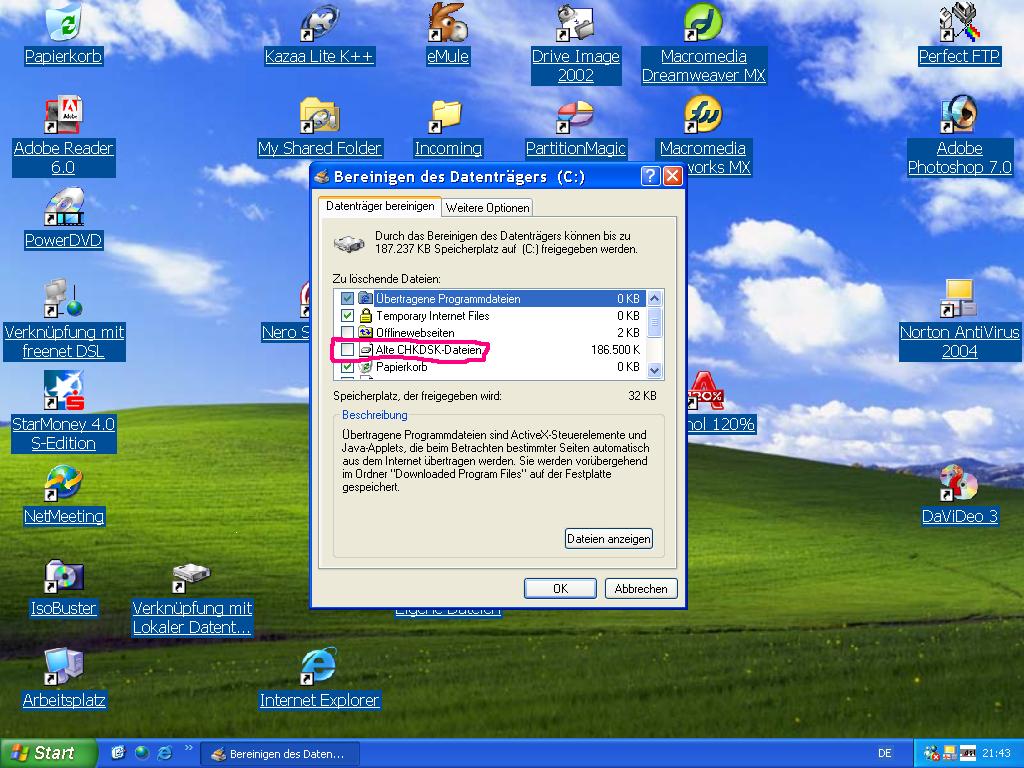Viewport: 1024px width, 768px height.
Task: Click the Dateien anzeigen button
Action: pos(609,539)
